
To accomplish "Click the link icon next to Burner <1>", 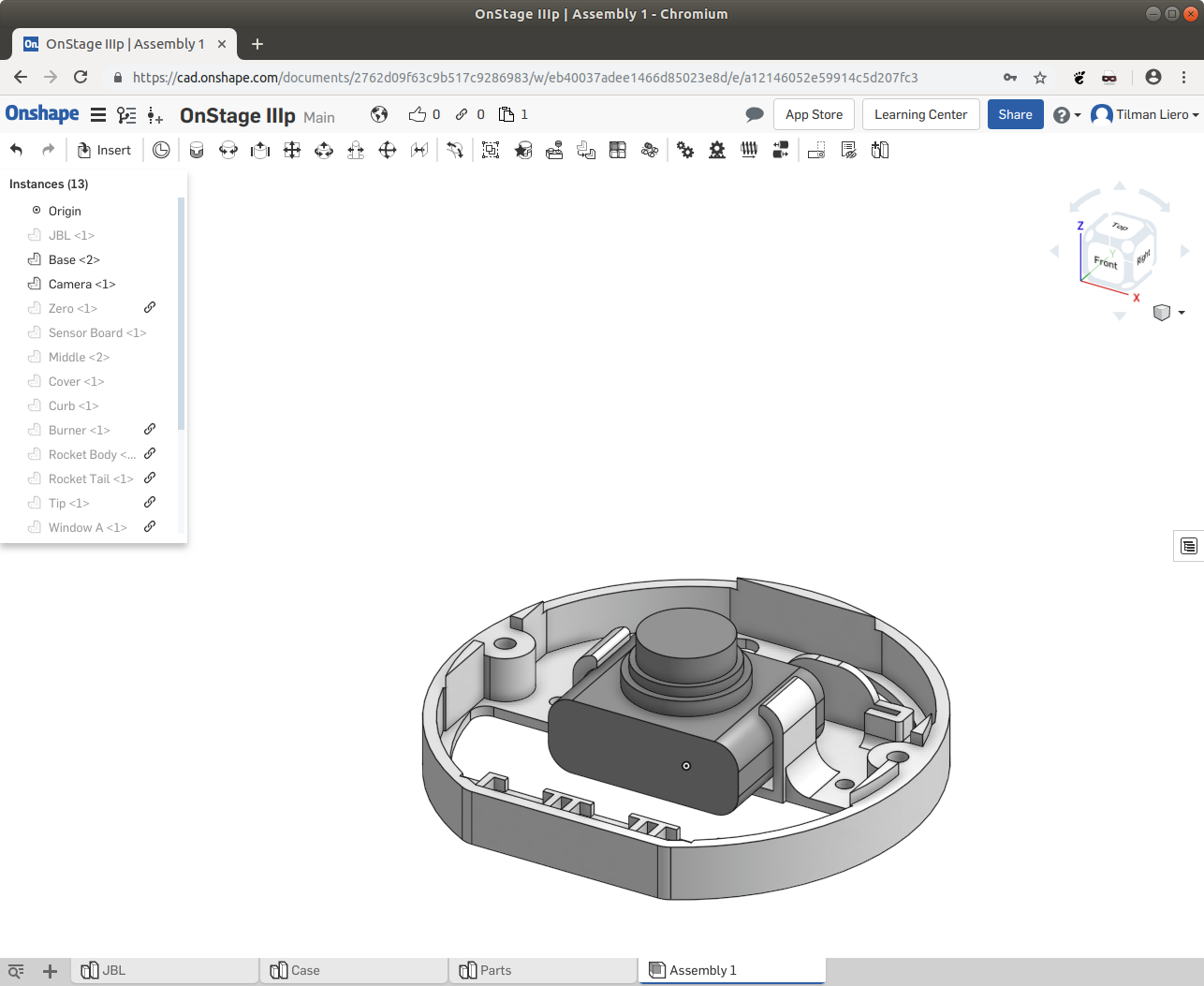I will pyautogui.click(x=150, y=429).
